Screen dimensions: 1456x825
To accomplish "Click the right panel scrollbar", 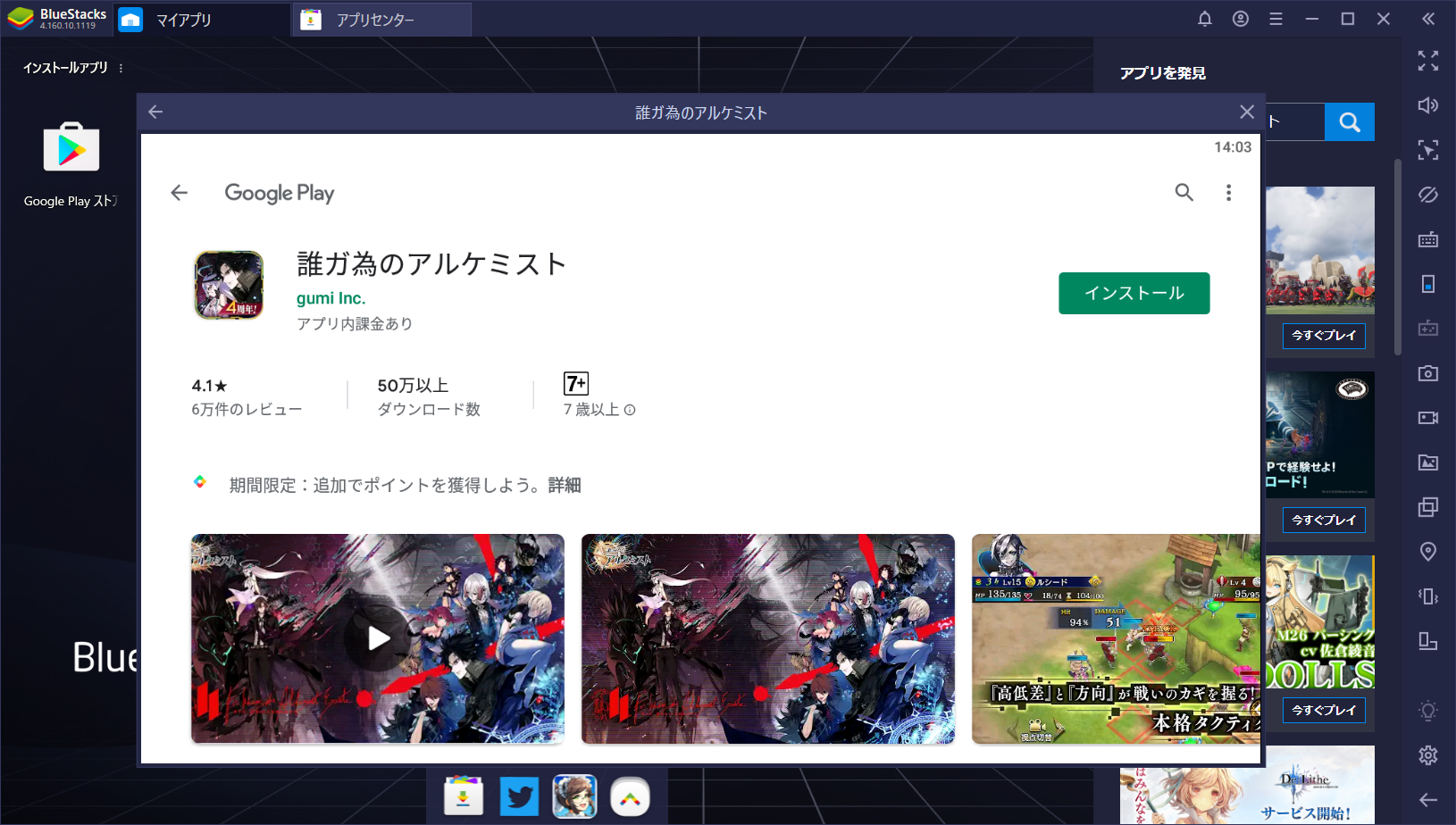I will 1398,257.
